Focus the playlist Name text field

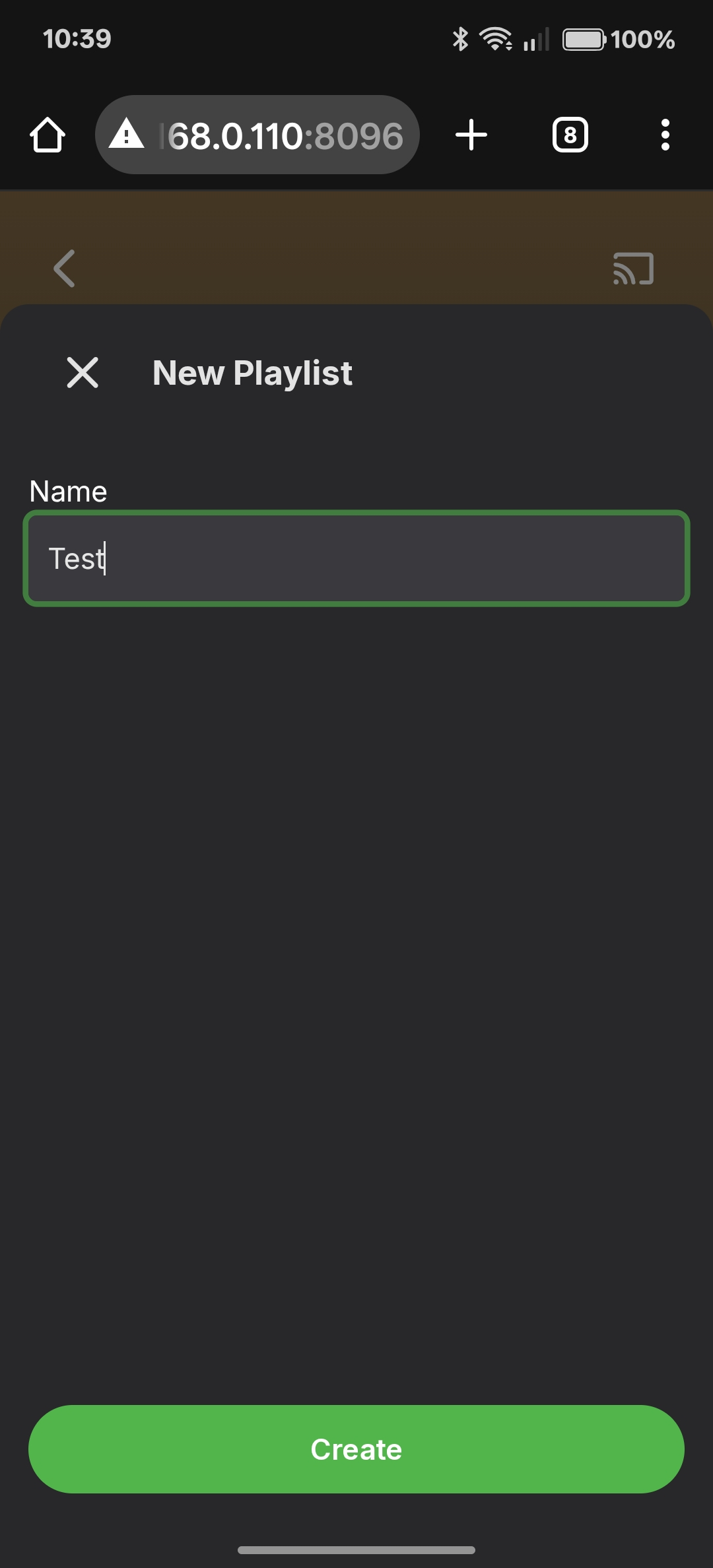(x=356, y=558)
